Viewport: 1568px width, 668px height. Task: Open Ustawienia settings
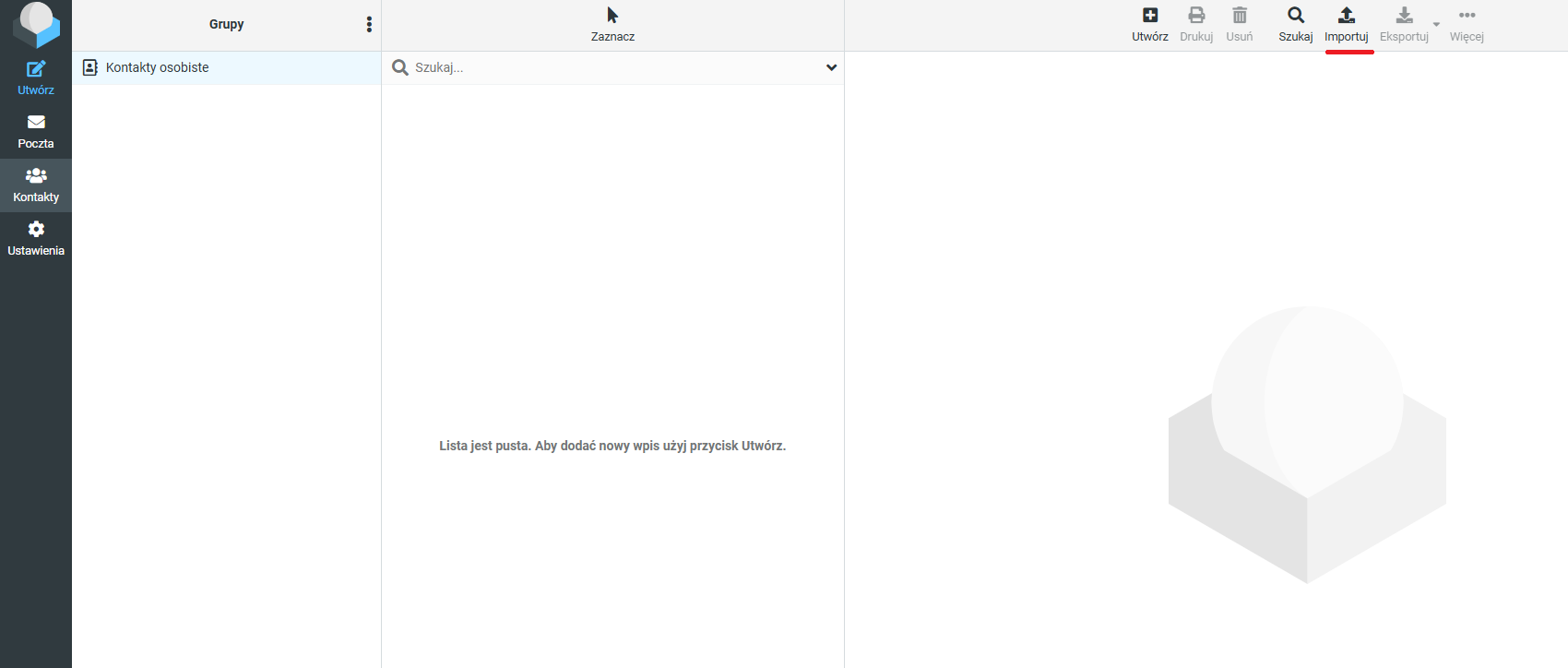(x=36, y=239)
